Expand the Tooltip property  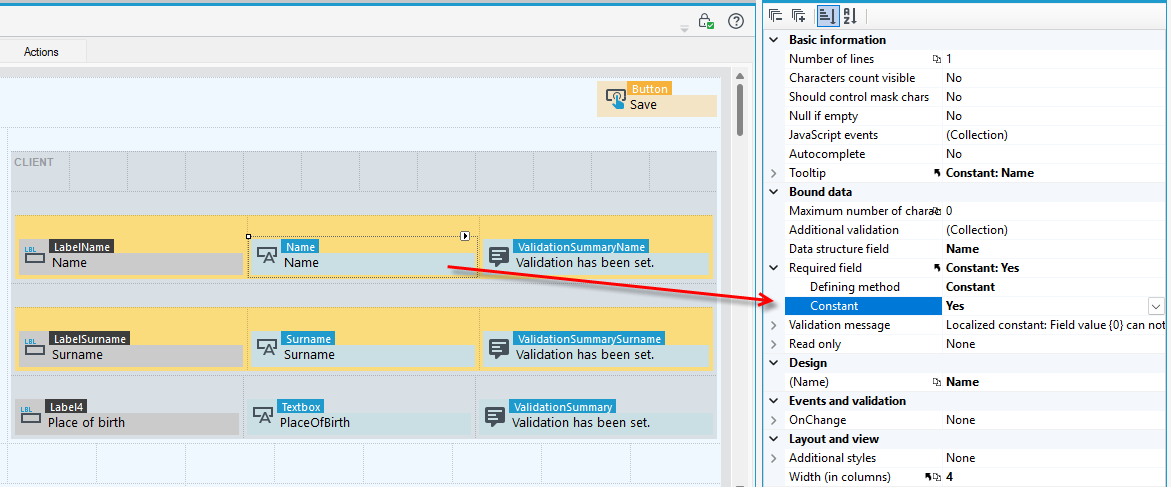pyautogui.click(x=774, y=173)
